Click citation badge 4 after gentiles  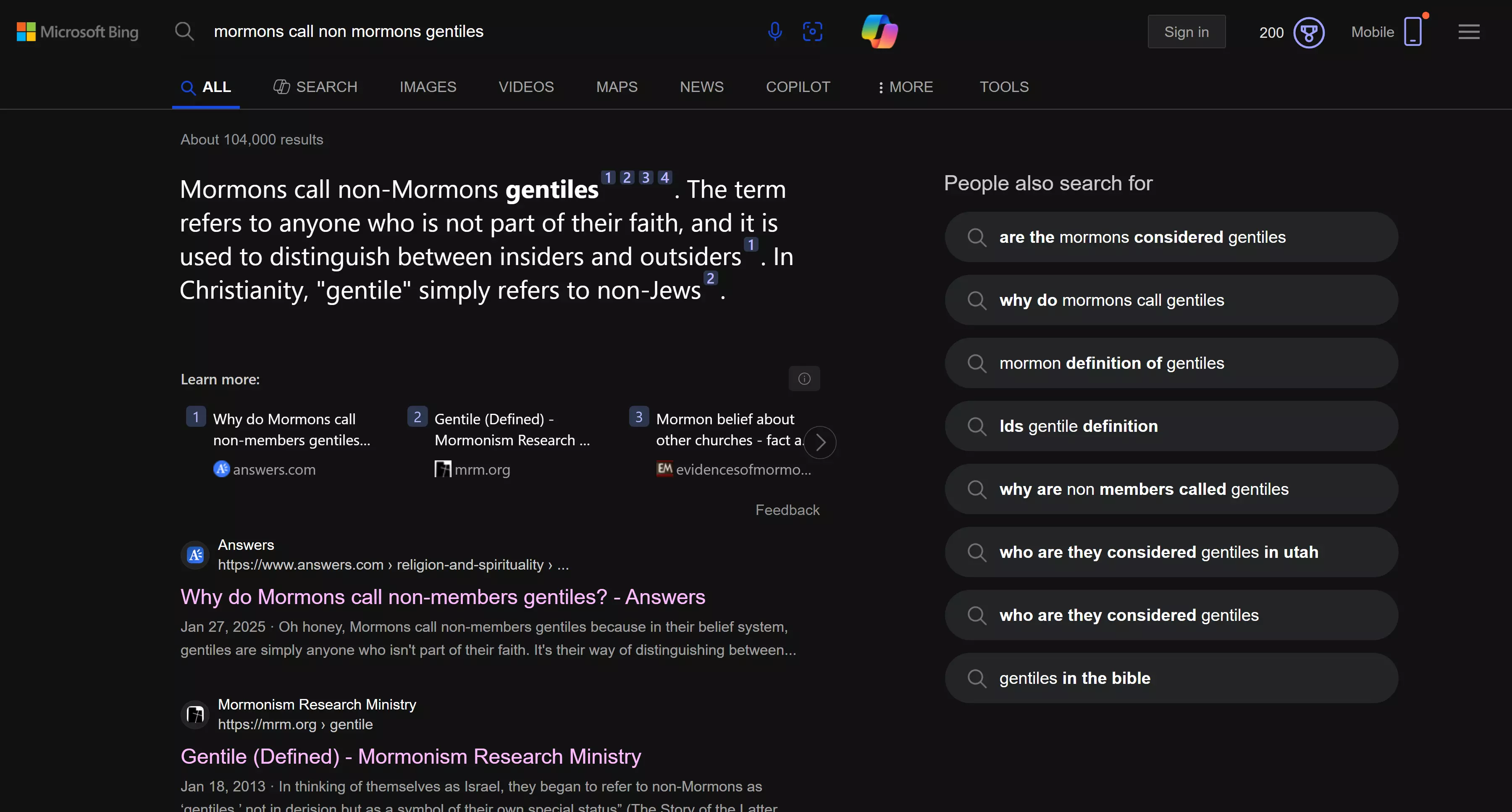click(664, 177)
